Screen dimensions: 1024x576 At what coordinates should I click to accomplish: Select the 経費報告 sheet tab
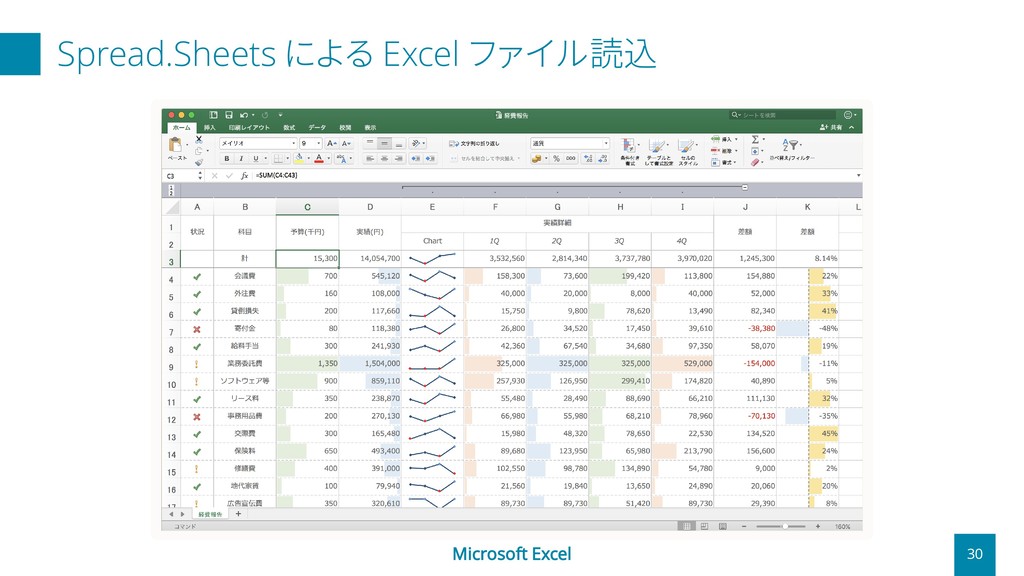pos(210,515)
